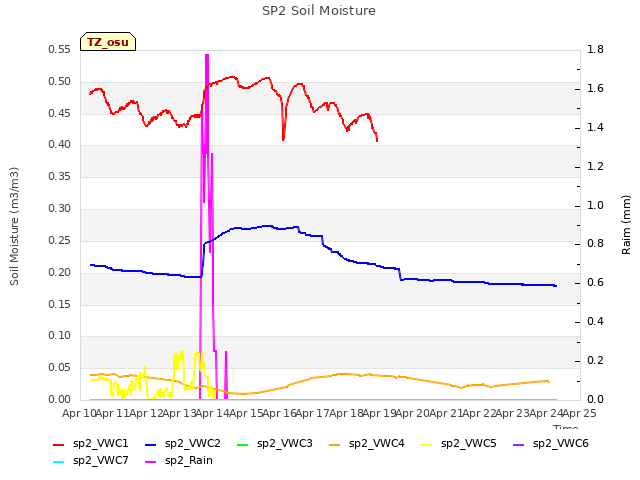The width and height of the screenshot is (640, 480).
Task: Click the 0.45 left axis tick label
Action: pyautogui.click(x=60, y=113)
